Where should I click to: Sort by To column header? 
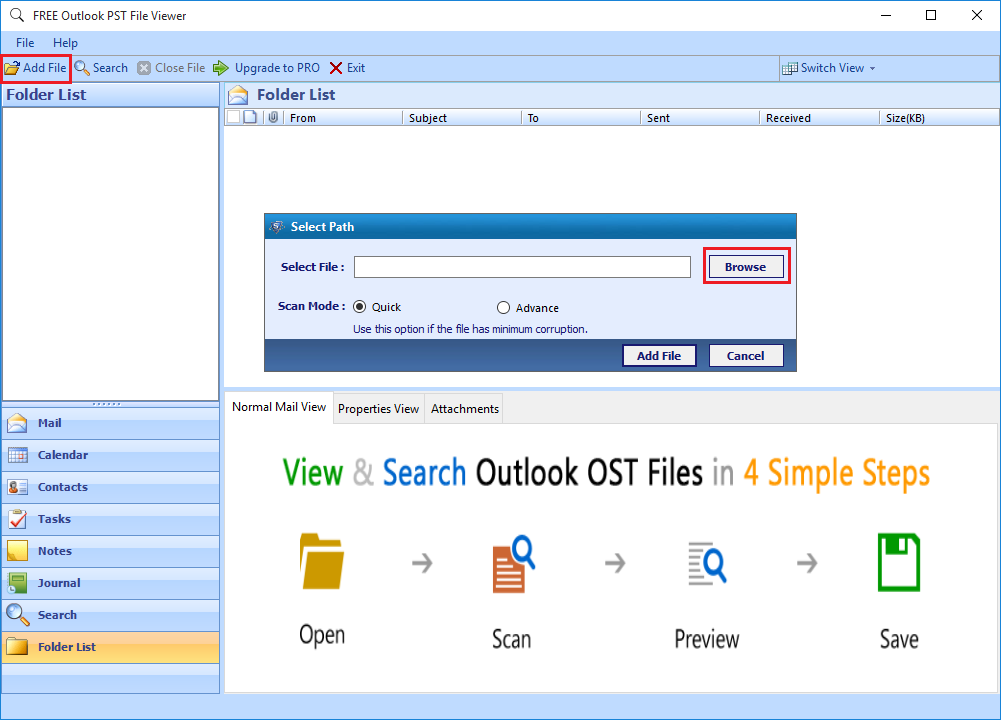tap(580, 118)
